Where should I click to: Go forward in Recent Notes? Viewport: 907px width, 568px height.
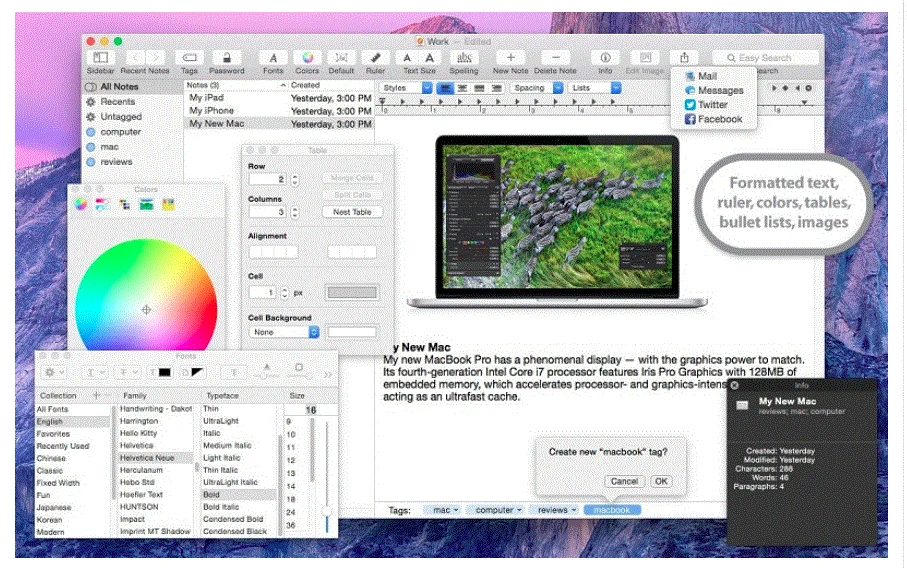pyautogui.click(x=154, y=57)
